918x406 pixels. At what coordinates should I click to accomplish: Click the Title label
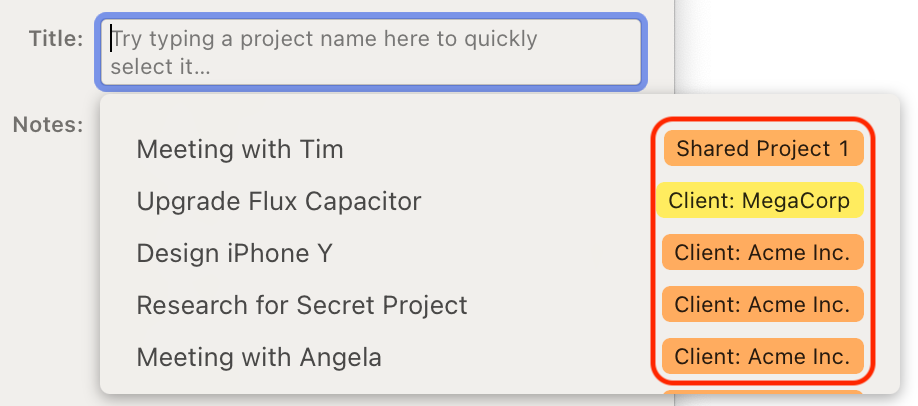pos(56,39)
